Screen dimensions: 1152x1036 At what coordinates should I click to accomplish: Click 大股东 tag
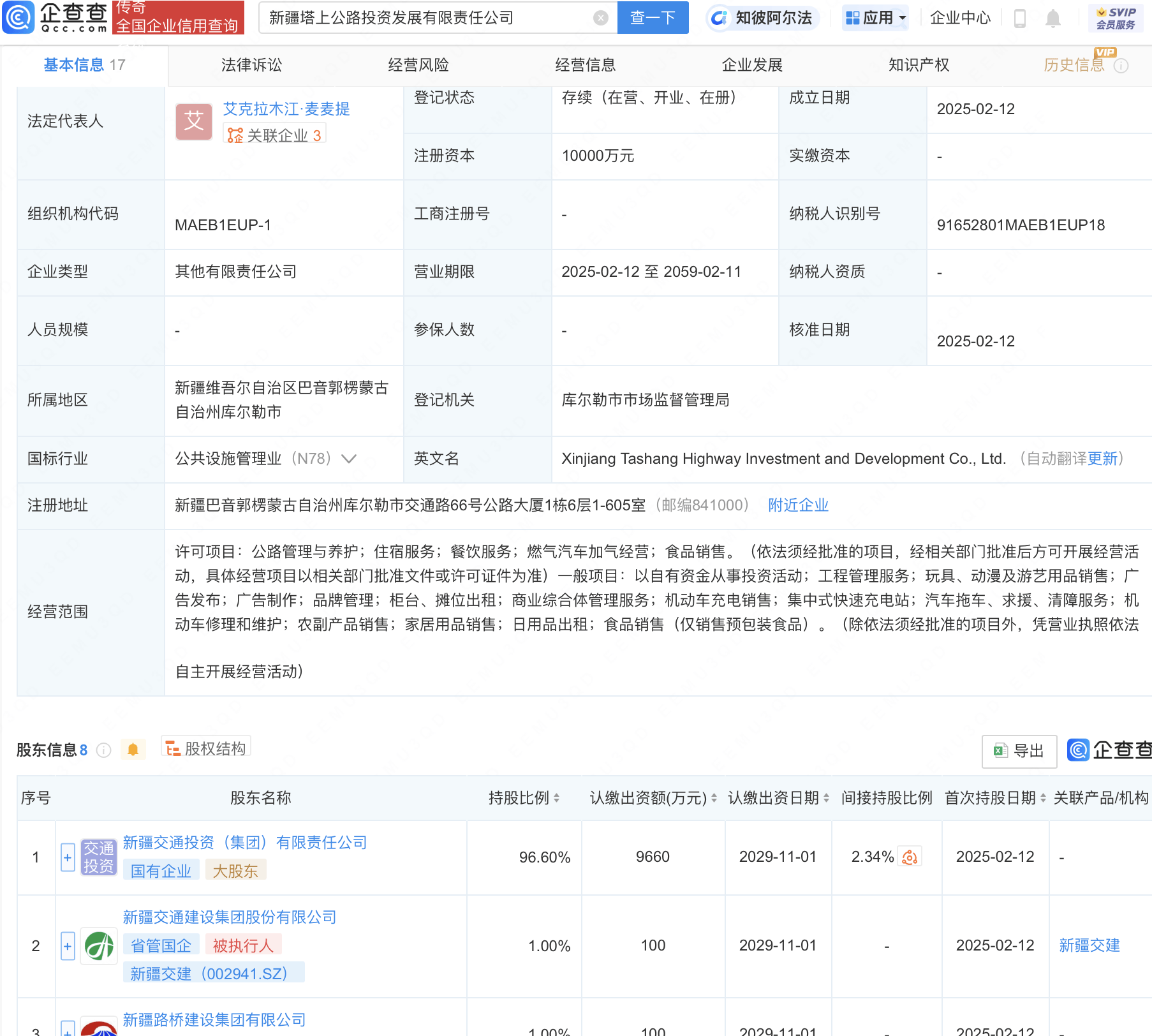point(235,871)
